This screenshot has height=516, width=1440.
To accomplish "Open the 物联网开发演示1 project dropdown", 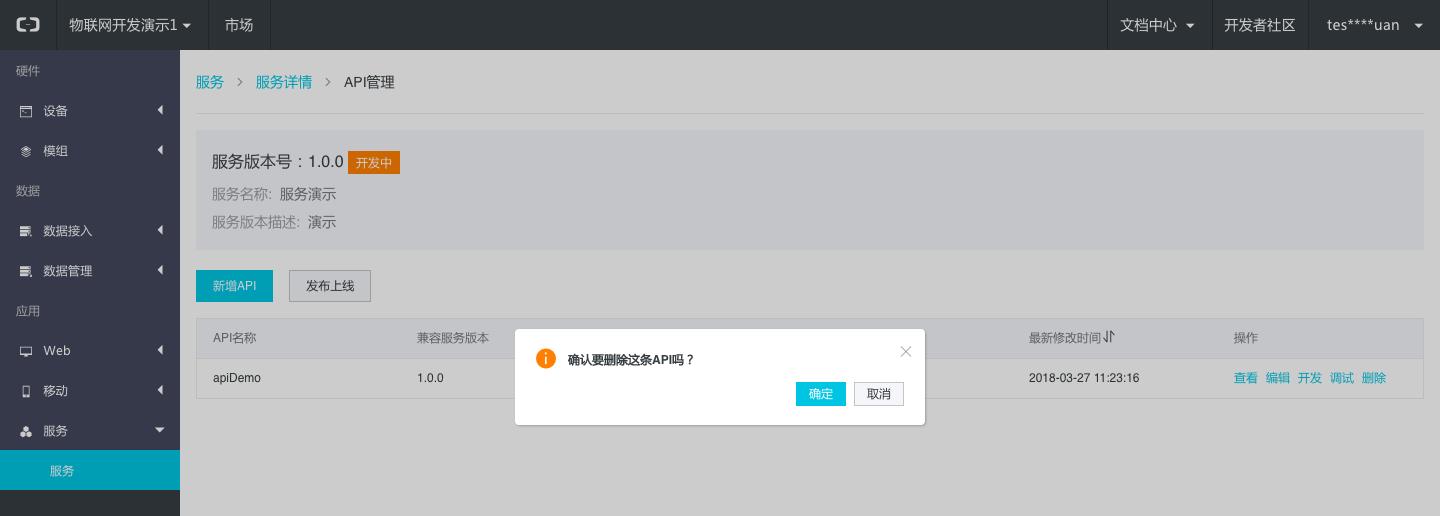I will point(129,25).
